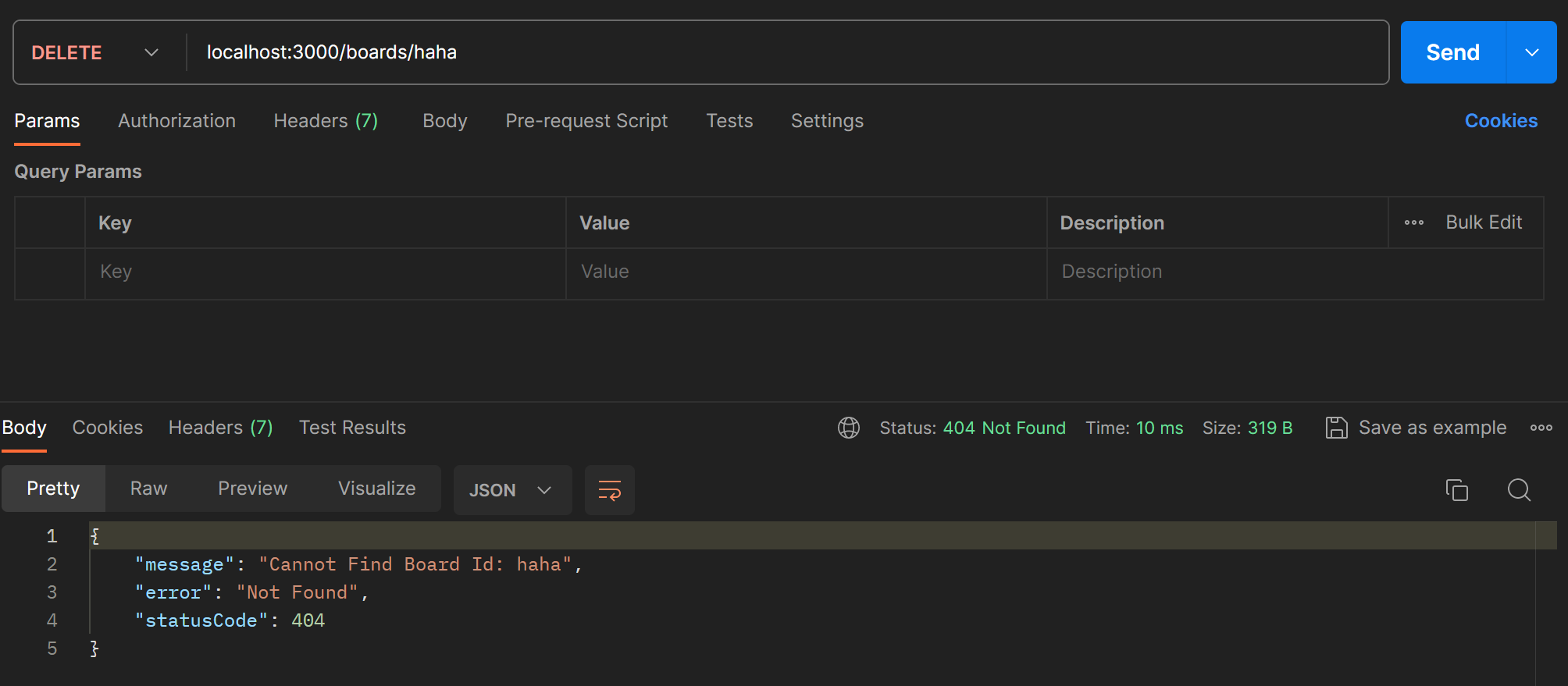Screen dimensions: 1568x686
Task: Open the JSON format dropdown
Action: click(x=511, y=490)
